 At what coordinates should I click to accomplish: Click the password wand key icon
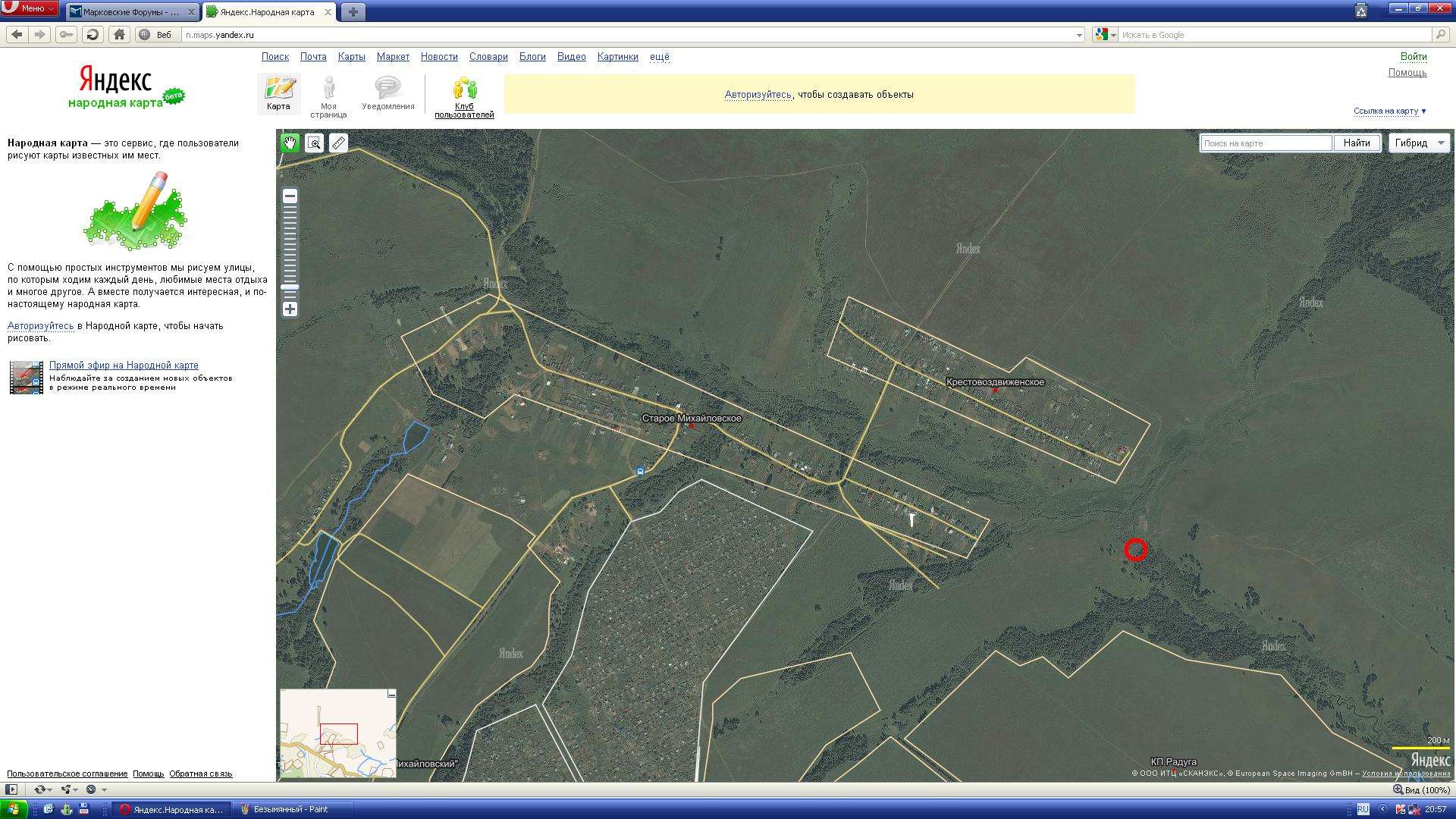(x=66, y=34)
